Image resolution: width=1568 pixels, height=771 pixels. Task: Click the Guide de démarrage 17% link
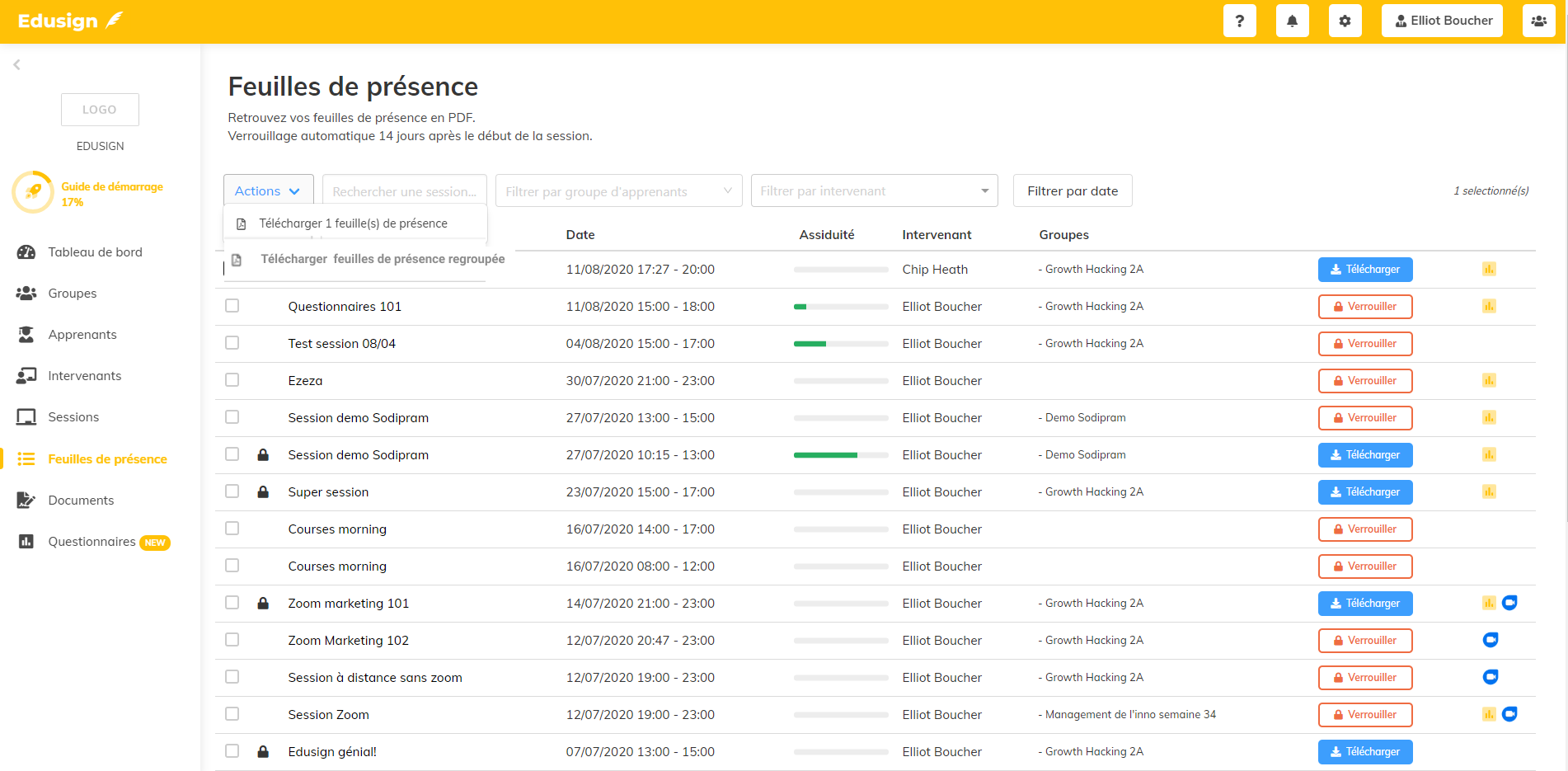[112, 194]
